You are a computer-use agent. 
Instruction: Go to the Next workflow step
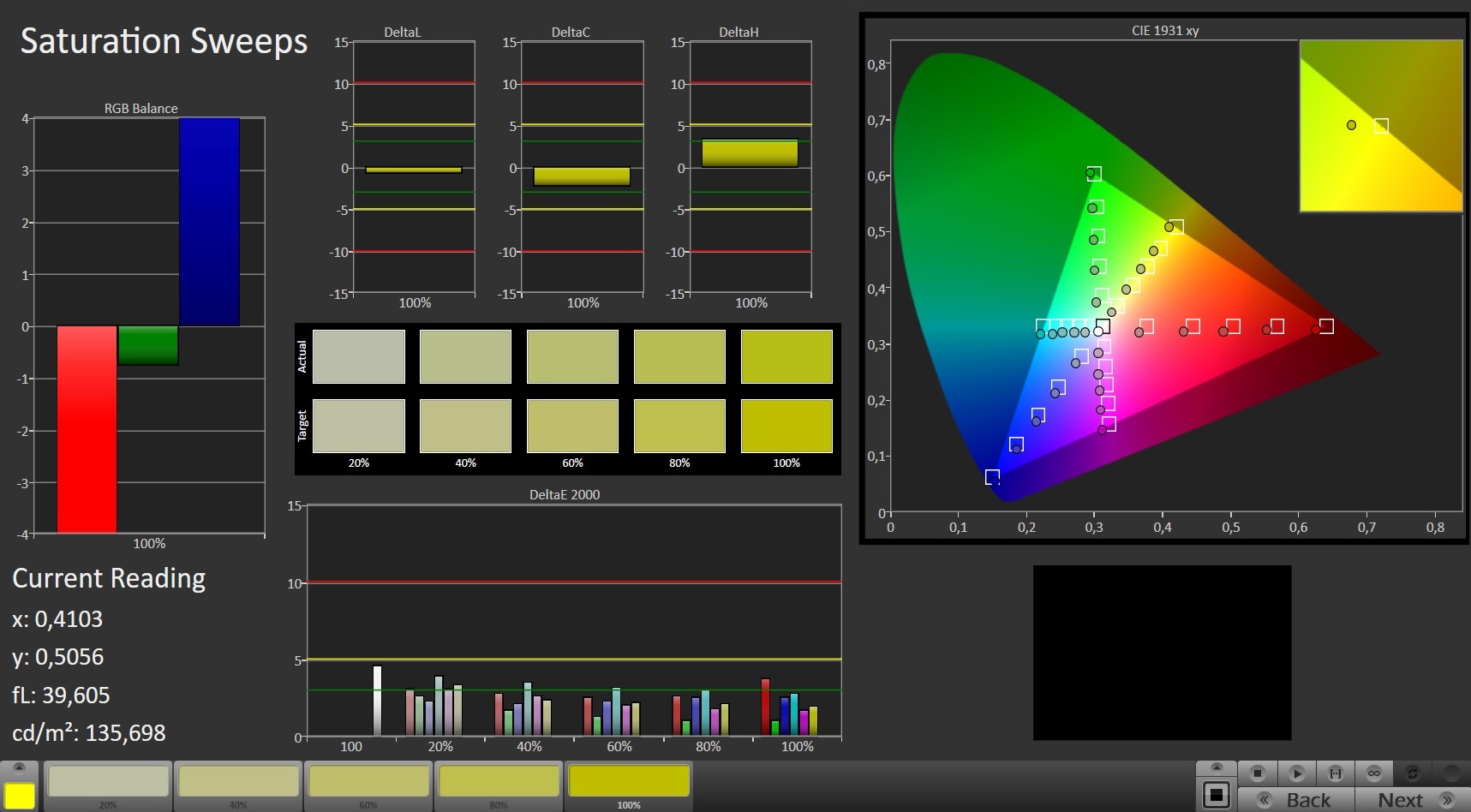1400,800
